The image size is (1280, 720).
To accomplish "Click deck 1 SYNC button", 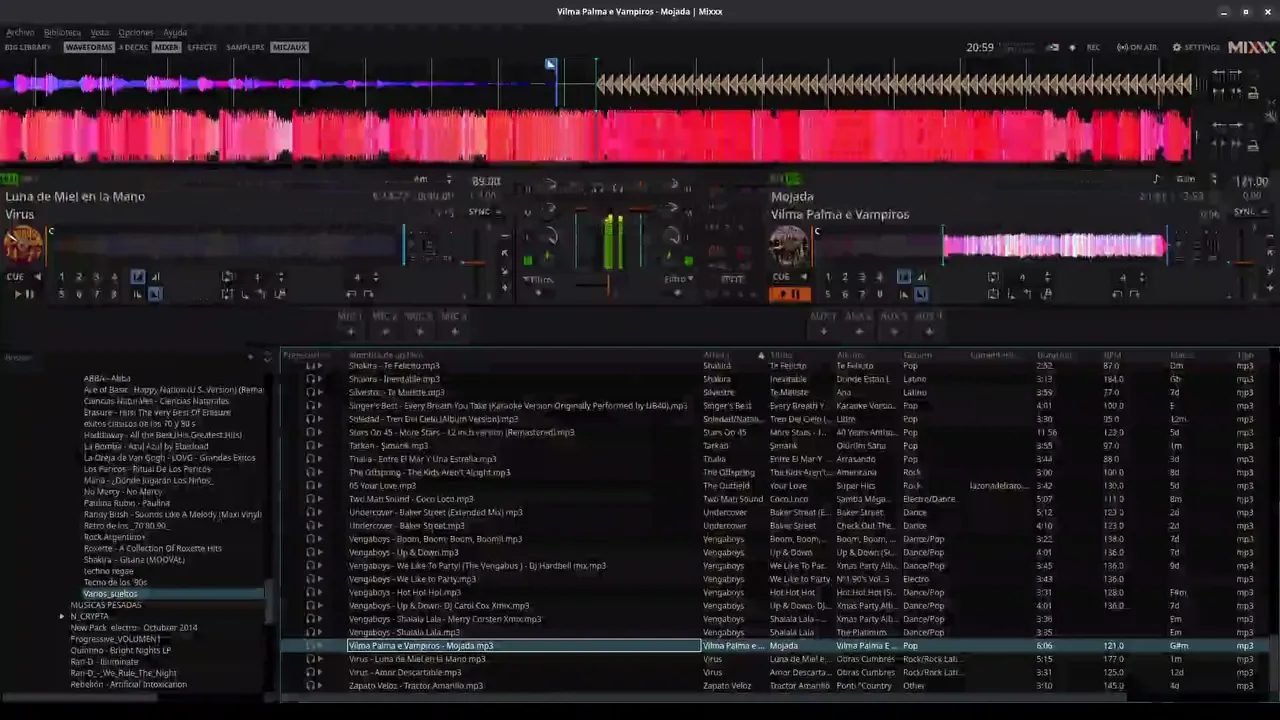I will (x=481, y=212).
